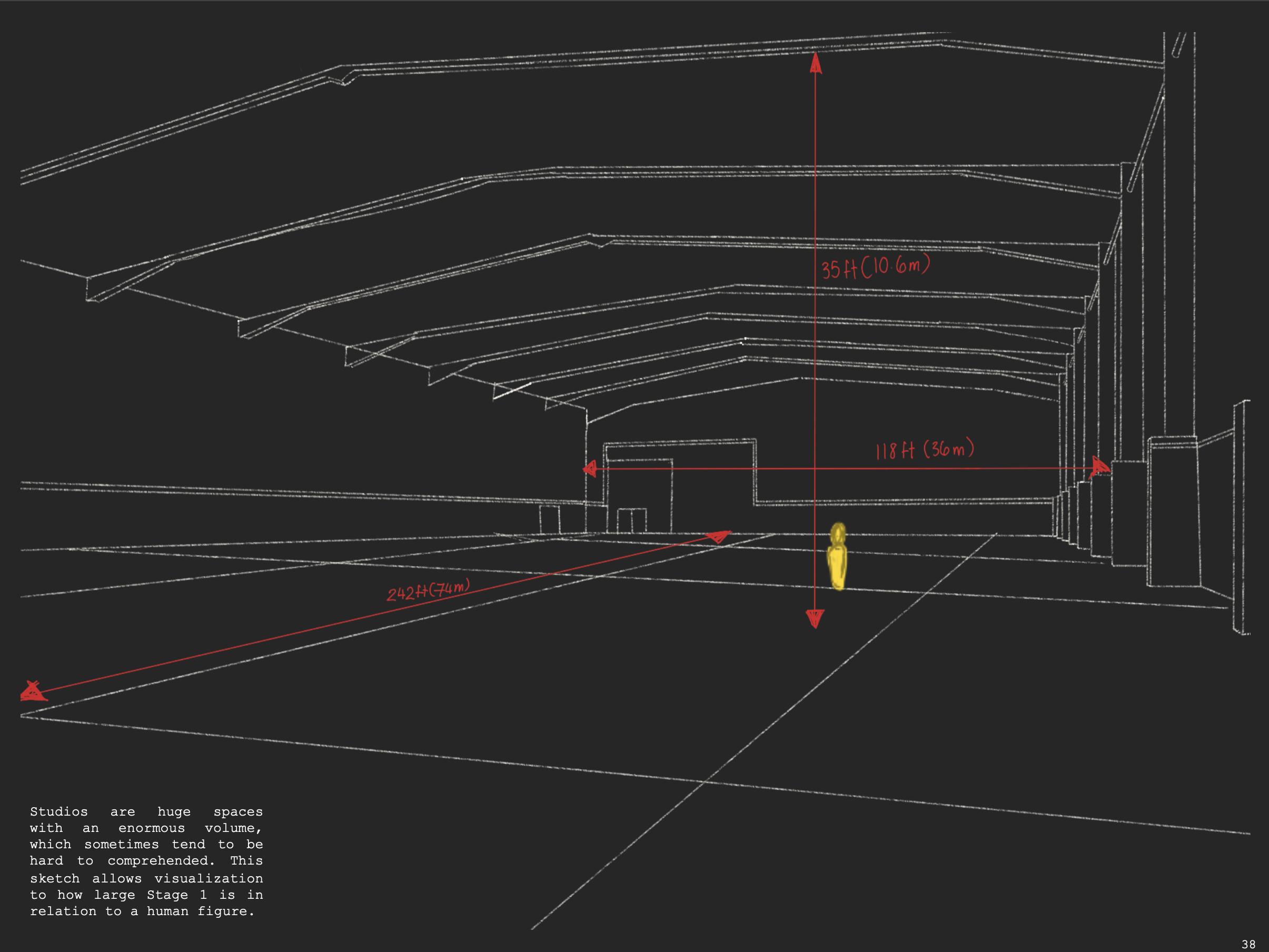Click the upper arrowhead of the 242 ft diagonal line
1269x952 pixels.
pos(719,537)
